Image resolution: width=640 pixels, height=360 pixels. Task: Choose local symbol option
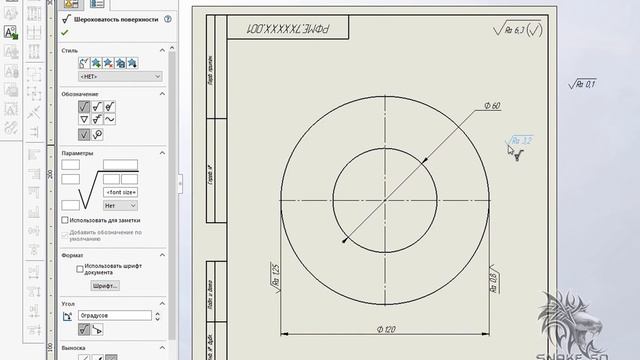84,135
